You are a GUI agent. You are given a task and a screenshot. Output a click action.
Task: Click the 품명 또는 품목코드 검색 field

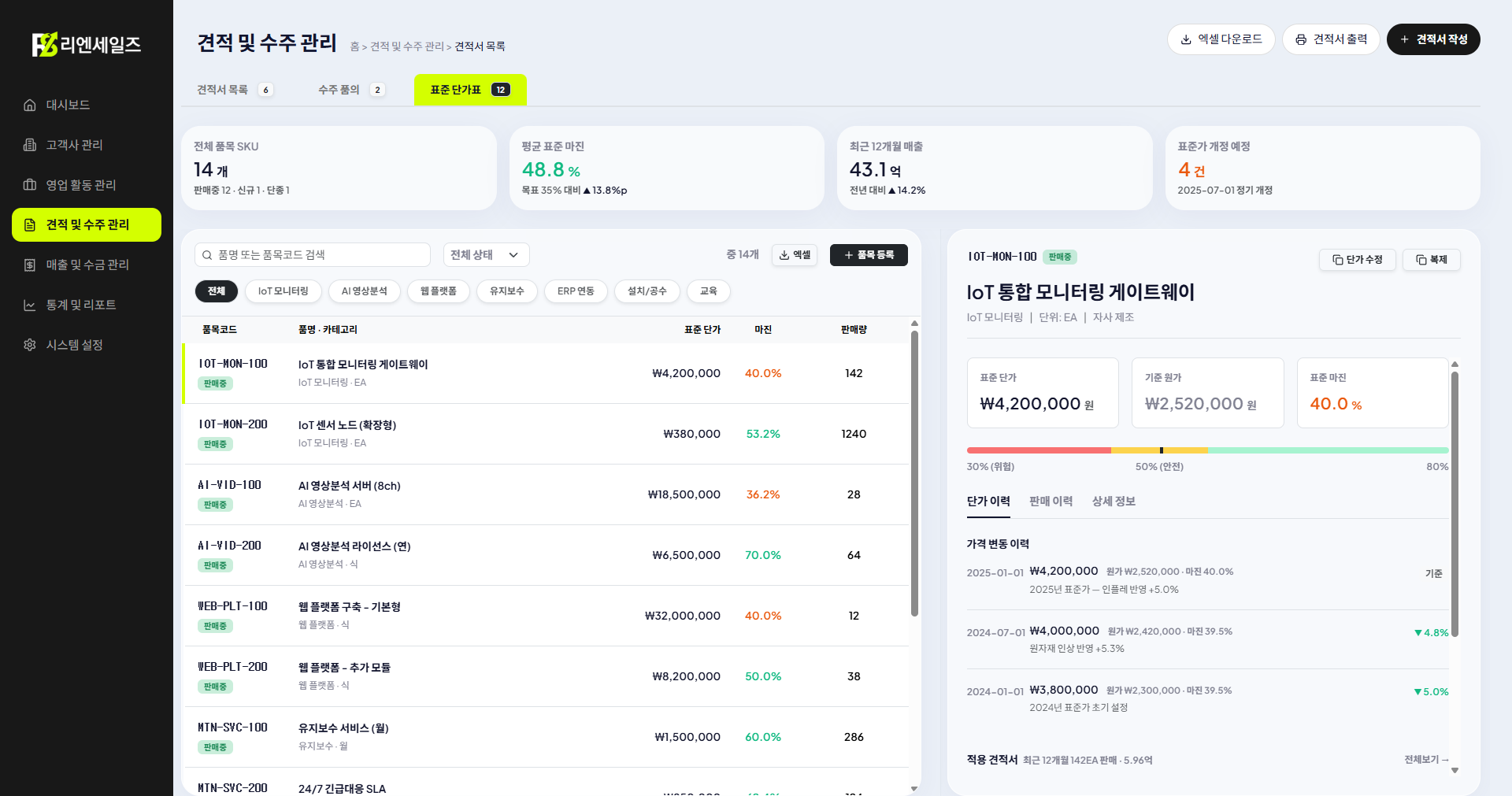313,255
